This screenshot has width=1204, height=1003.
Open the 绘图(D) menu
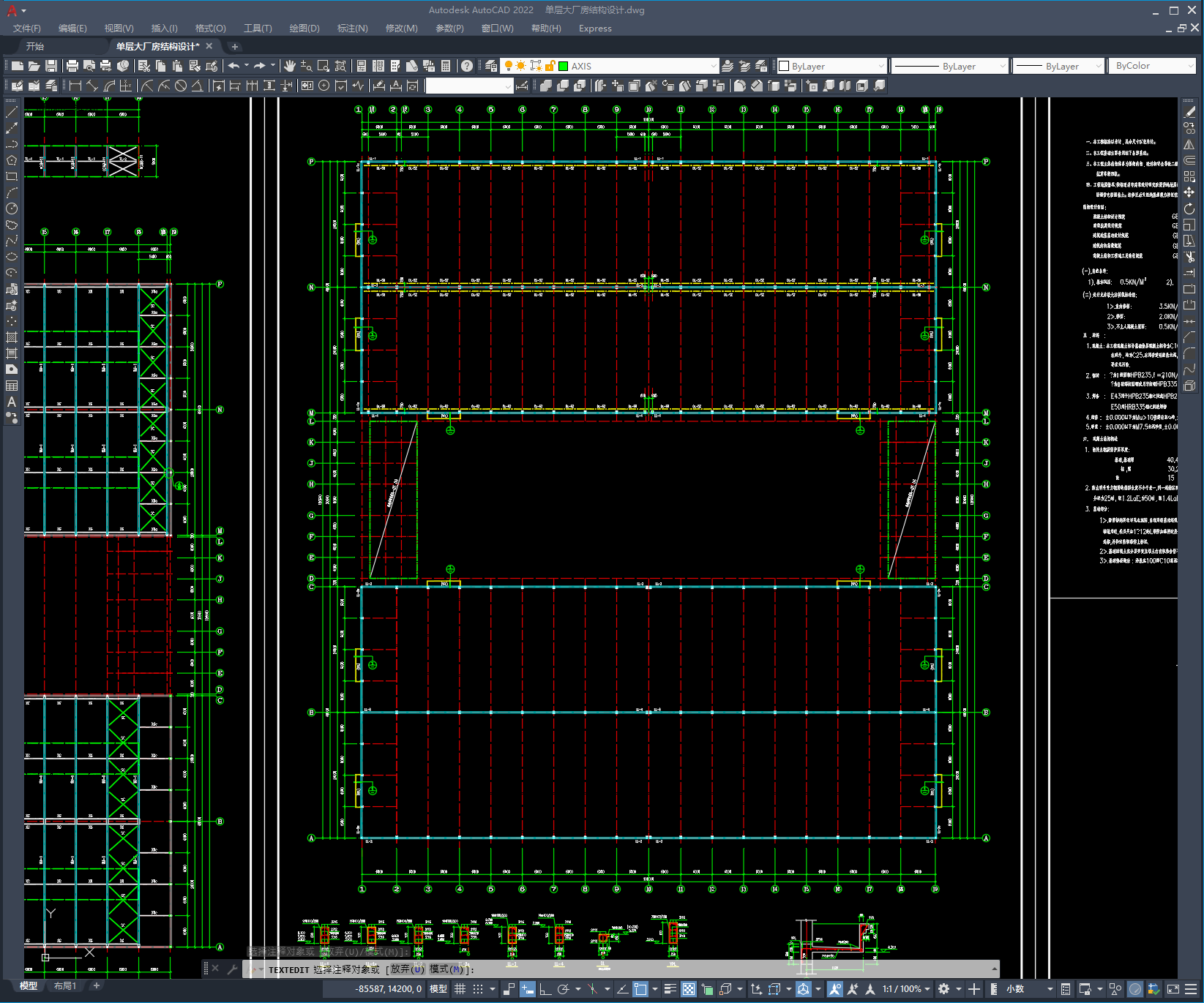(304, 29)
